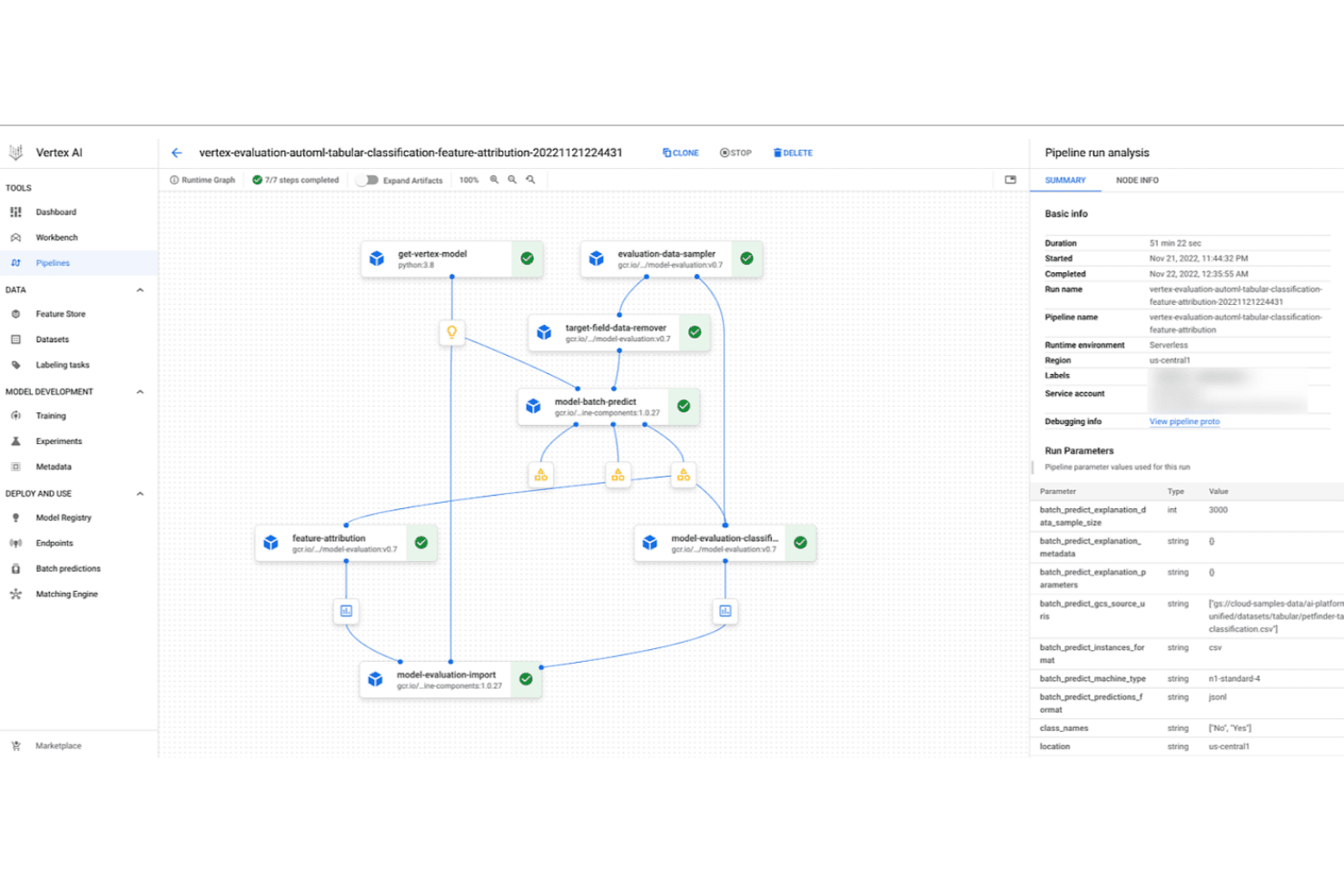Click the Batch predictions icon
The image size is (1344, 896).
point(15,567)
